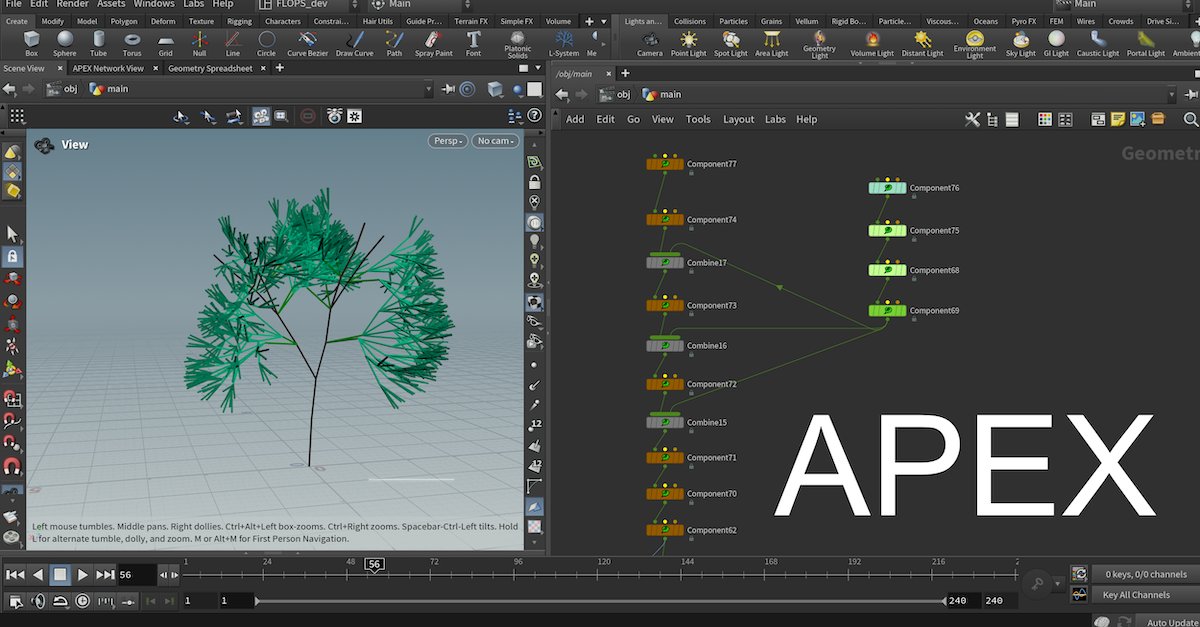Create a Sphere from the shelf
The width and height of the screenshot is (1200, 627).
pyautogui.click(x=65, y=43)
